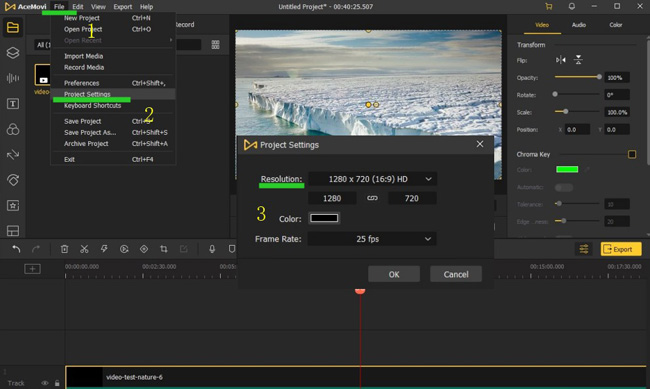This screenshot has height=389, width=650.
Task: Switch to the Audio properties tab
Action: point(579,25)
